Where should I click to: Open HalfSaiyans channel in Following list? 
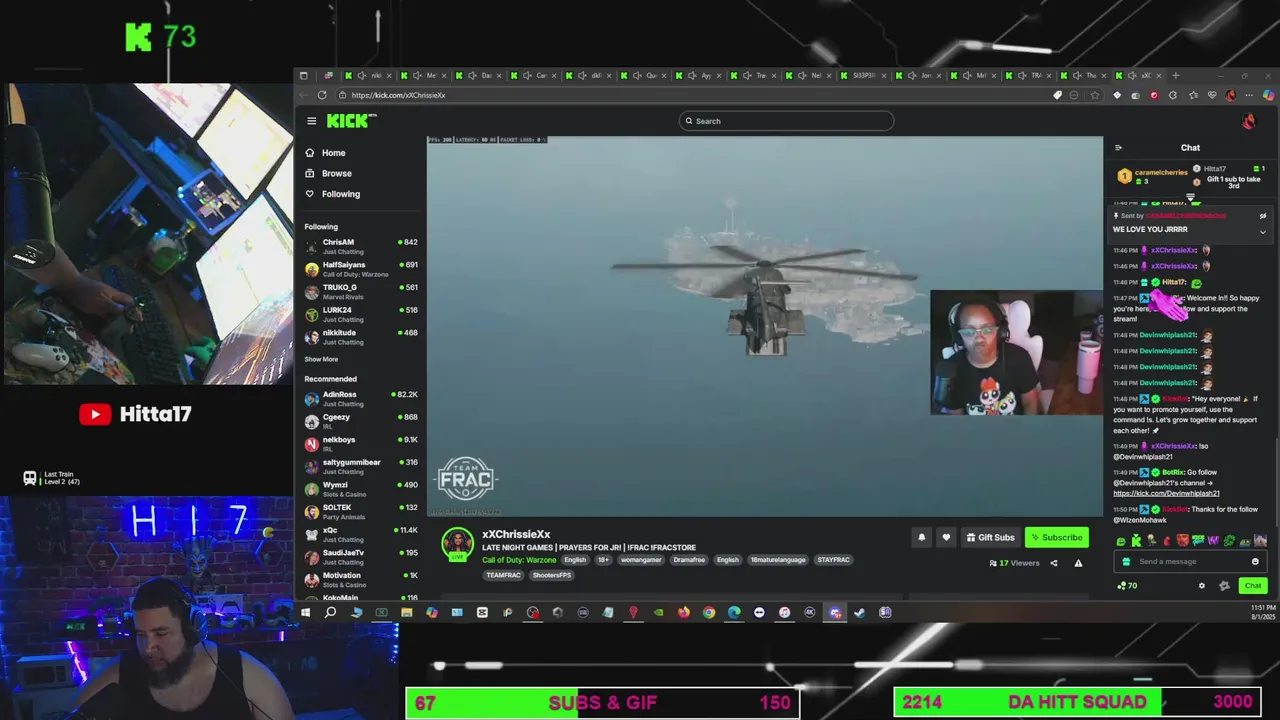pos(360,269)
